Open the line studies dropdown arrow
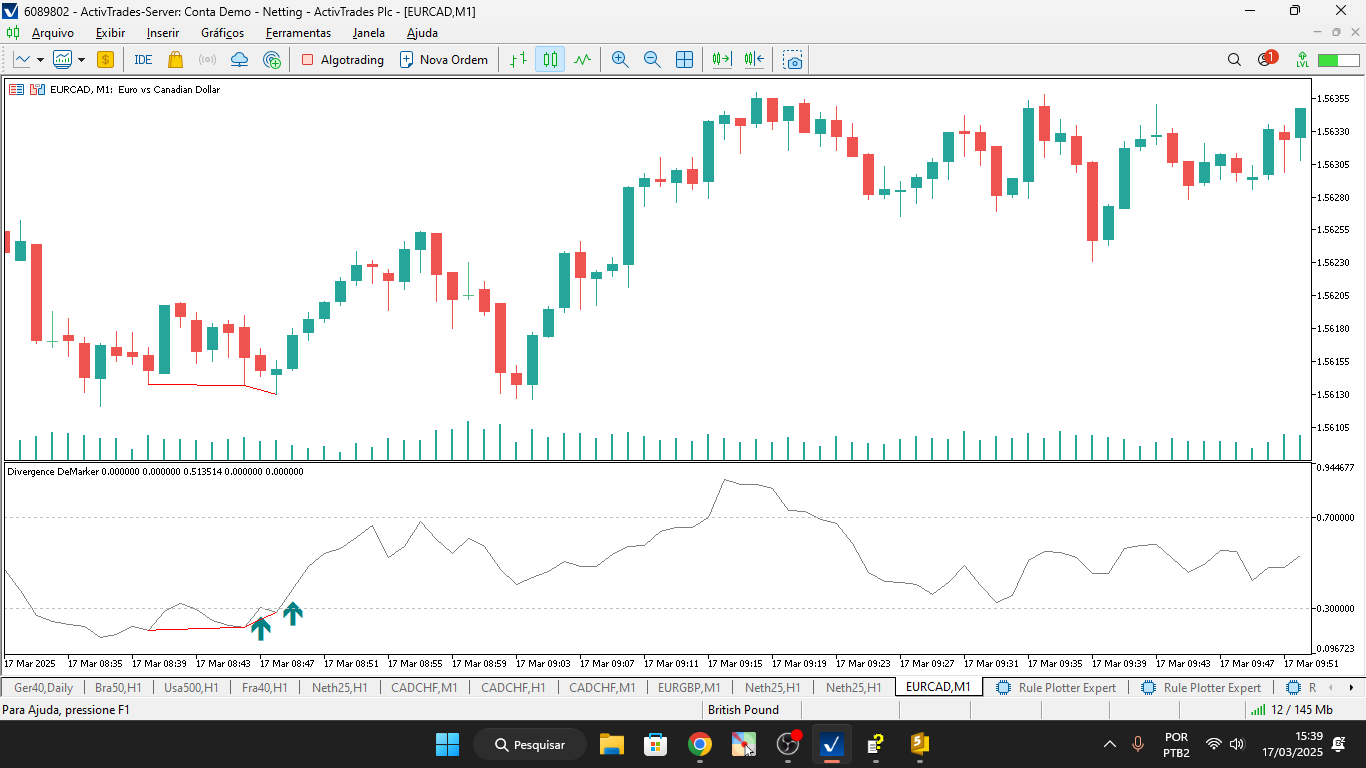Image resolution: width=1366 pixels, height=768 pixels. click(39, 59)
